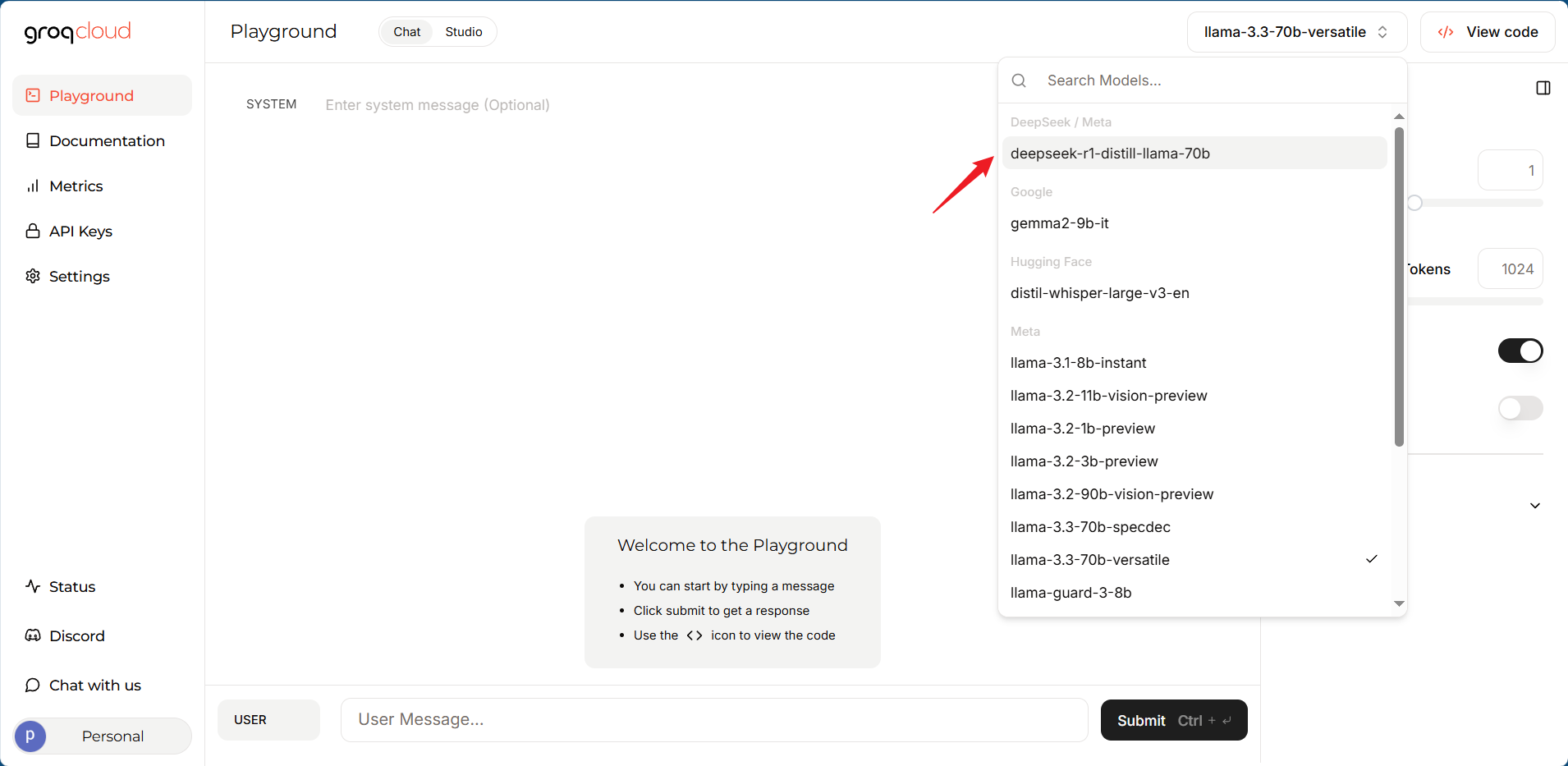Click the temperature slider handle
The image size is (1568, 766).
click(1414, 203)
